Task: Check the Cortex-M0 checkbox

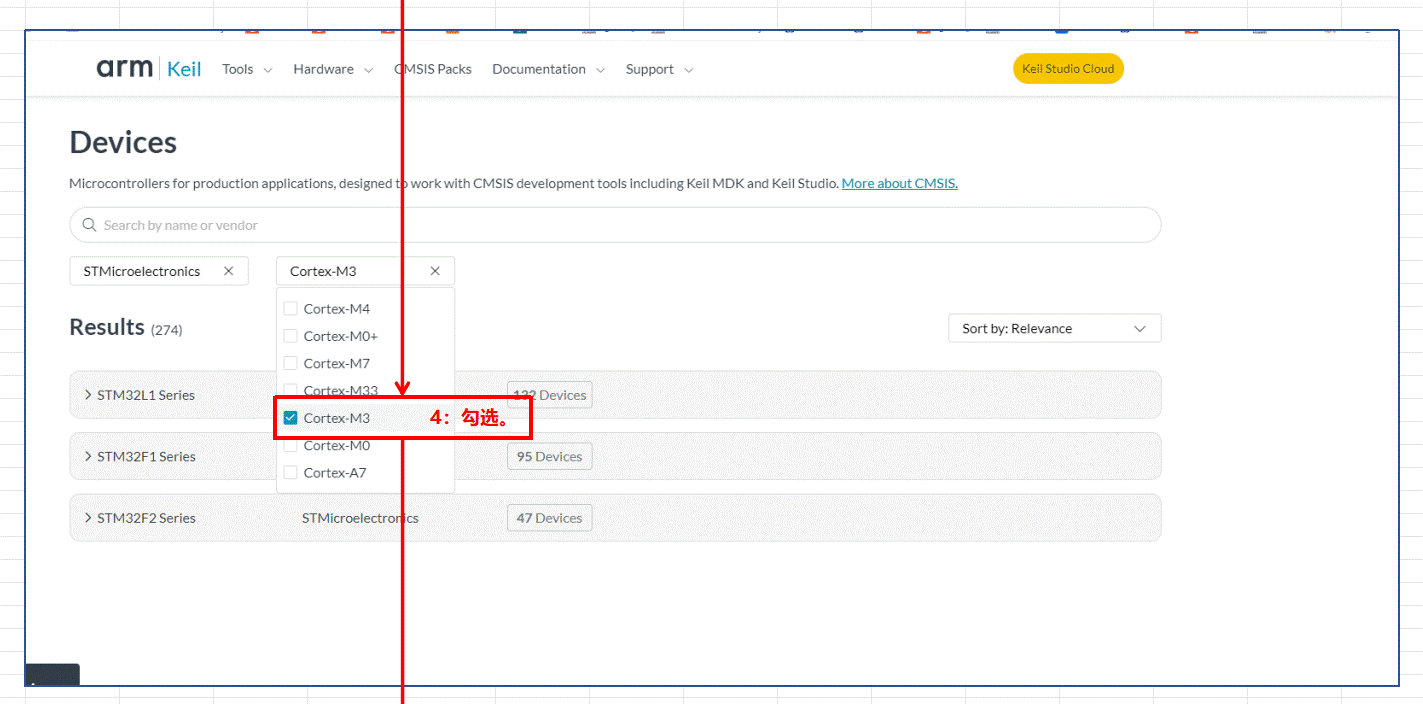Action: point(291,445)
